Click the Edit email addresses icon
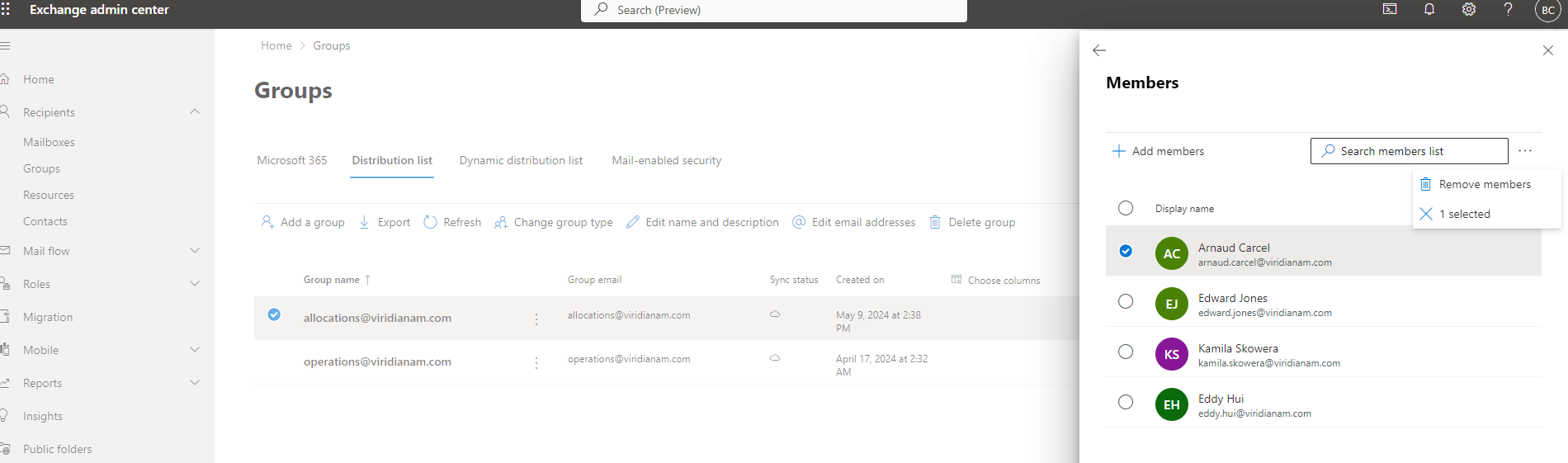 point(799,222)
